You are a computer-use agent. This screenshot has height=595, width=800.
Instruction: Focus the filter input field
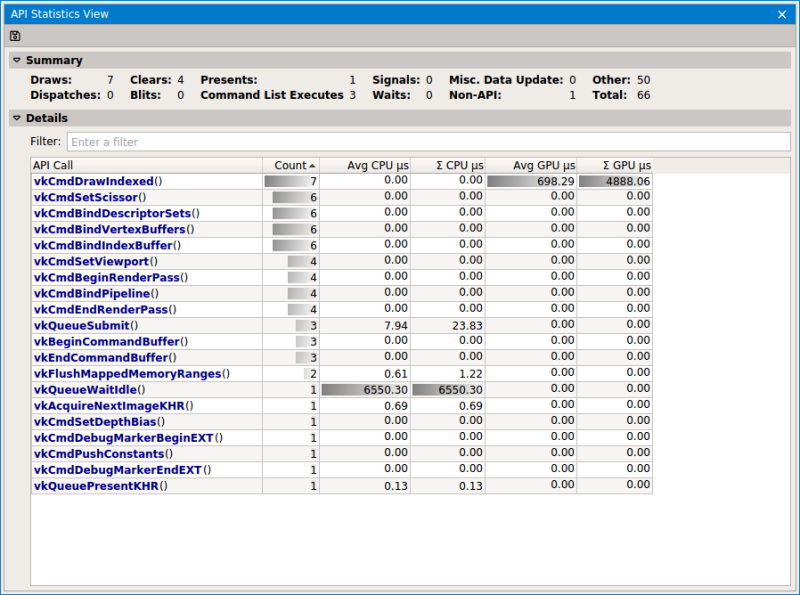[429, 142]
